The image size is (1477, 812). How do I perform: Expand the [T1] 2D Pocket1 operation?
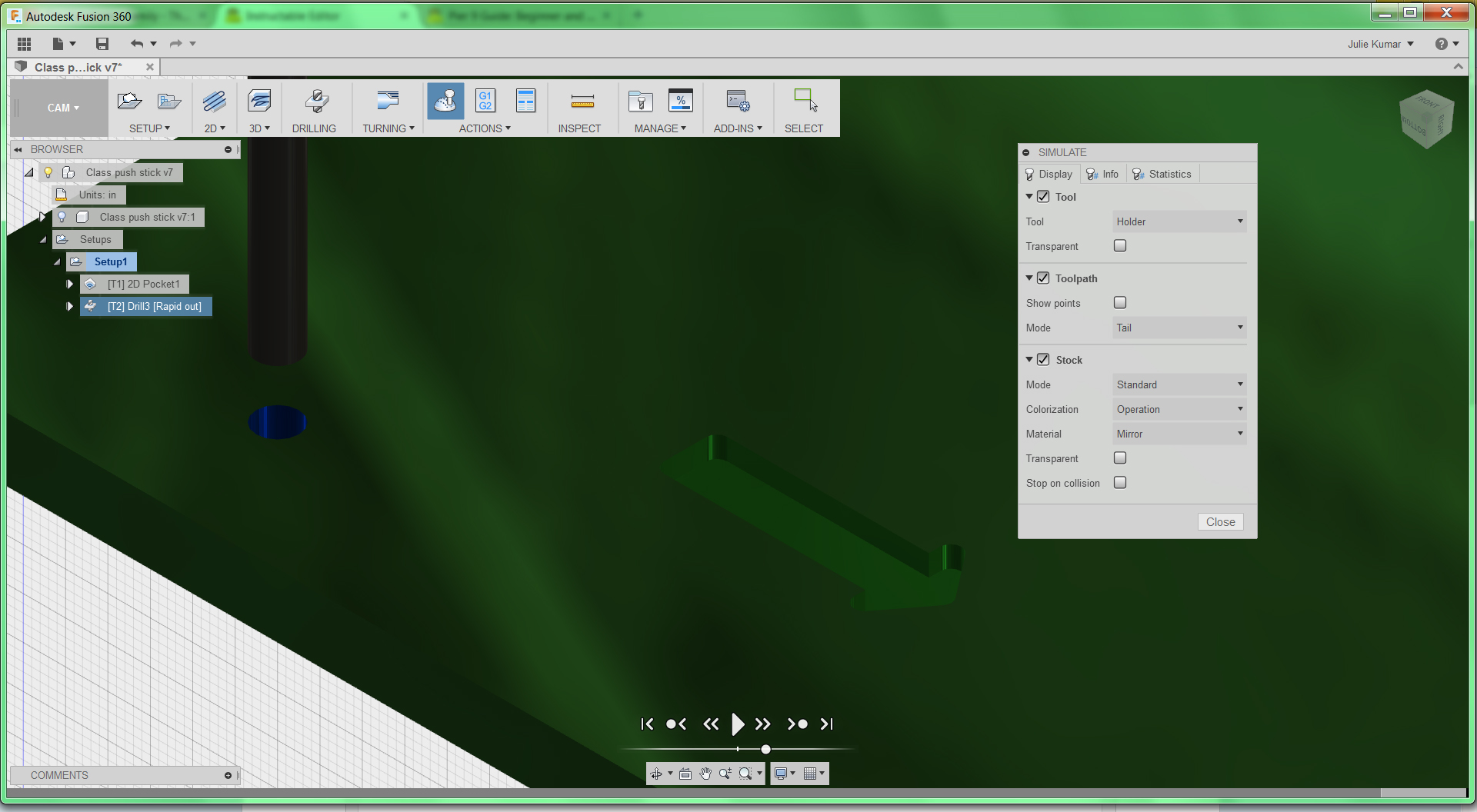70,284
